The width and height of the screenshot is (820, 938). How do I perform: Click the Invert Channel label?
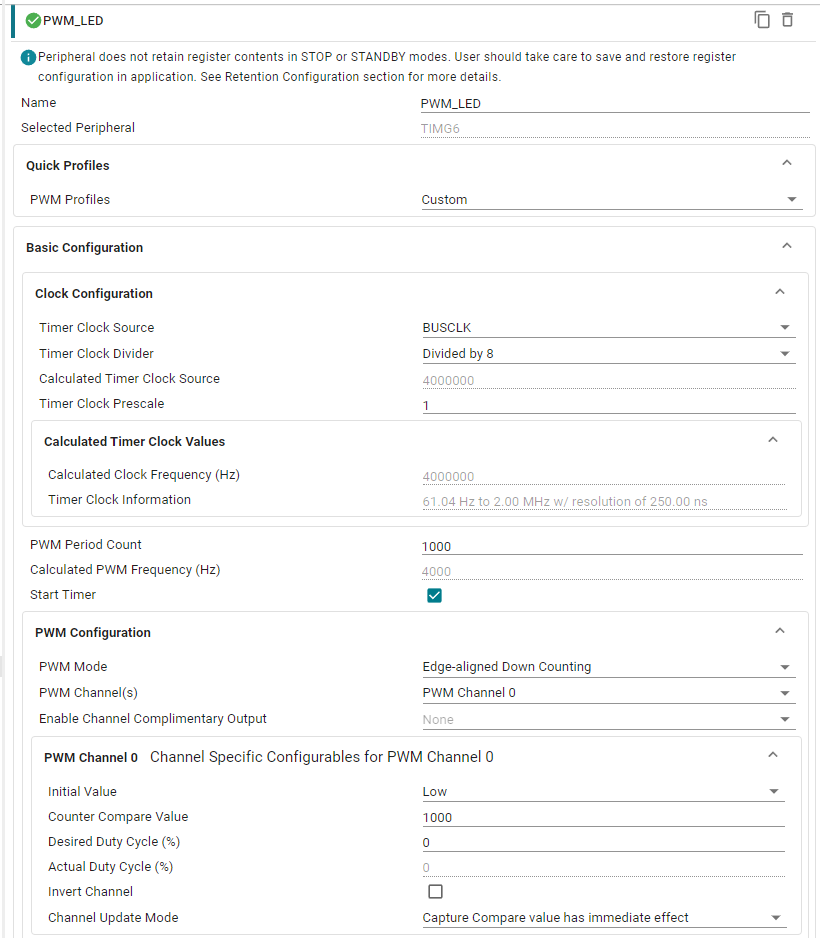90,891
